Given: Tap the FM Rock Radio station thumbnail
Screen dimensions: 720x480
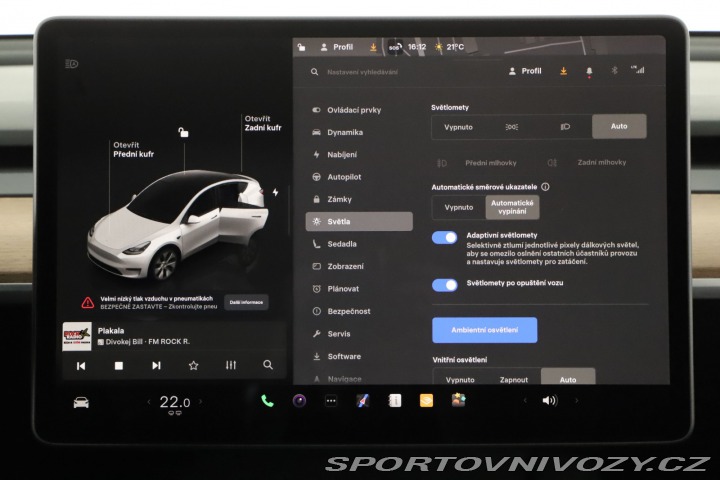Looking at the screenshot, I should click(x=77, y=336).
